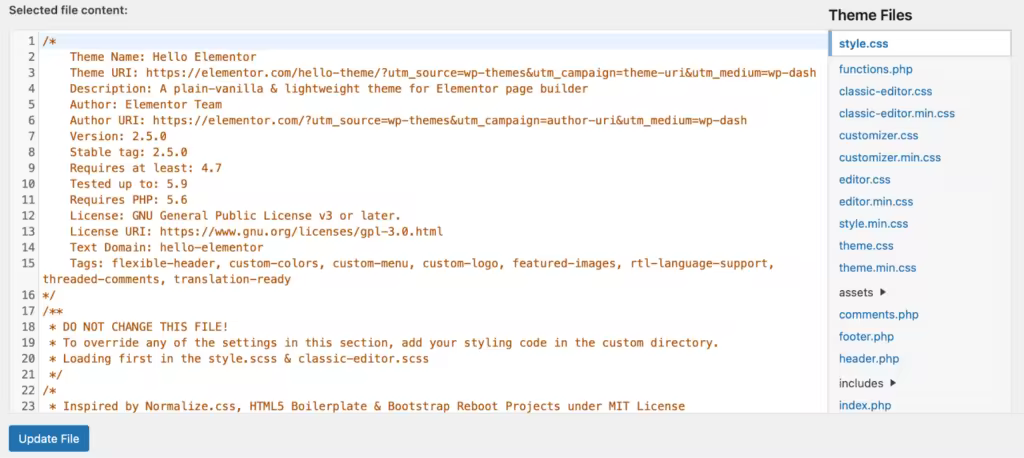Open classic-editor.css file

(x=886, y=91)
